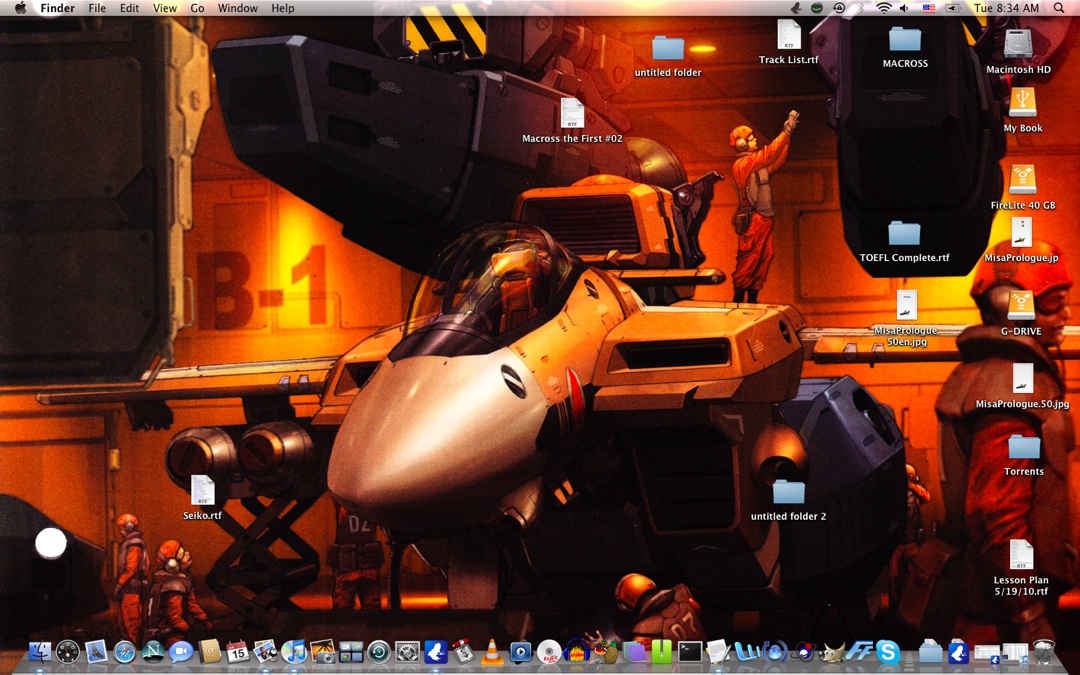1080x675 pixels.
Task: Open Finder from the Dock
Action: coord(39,651)
